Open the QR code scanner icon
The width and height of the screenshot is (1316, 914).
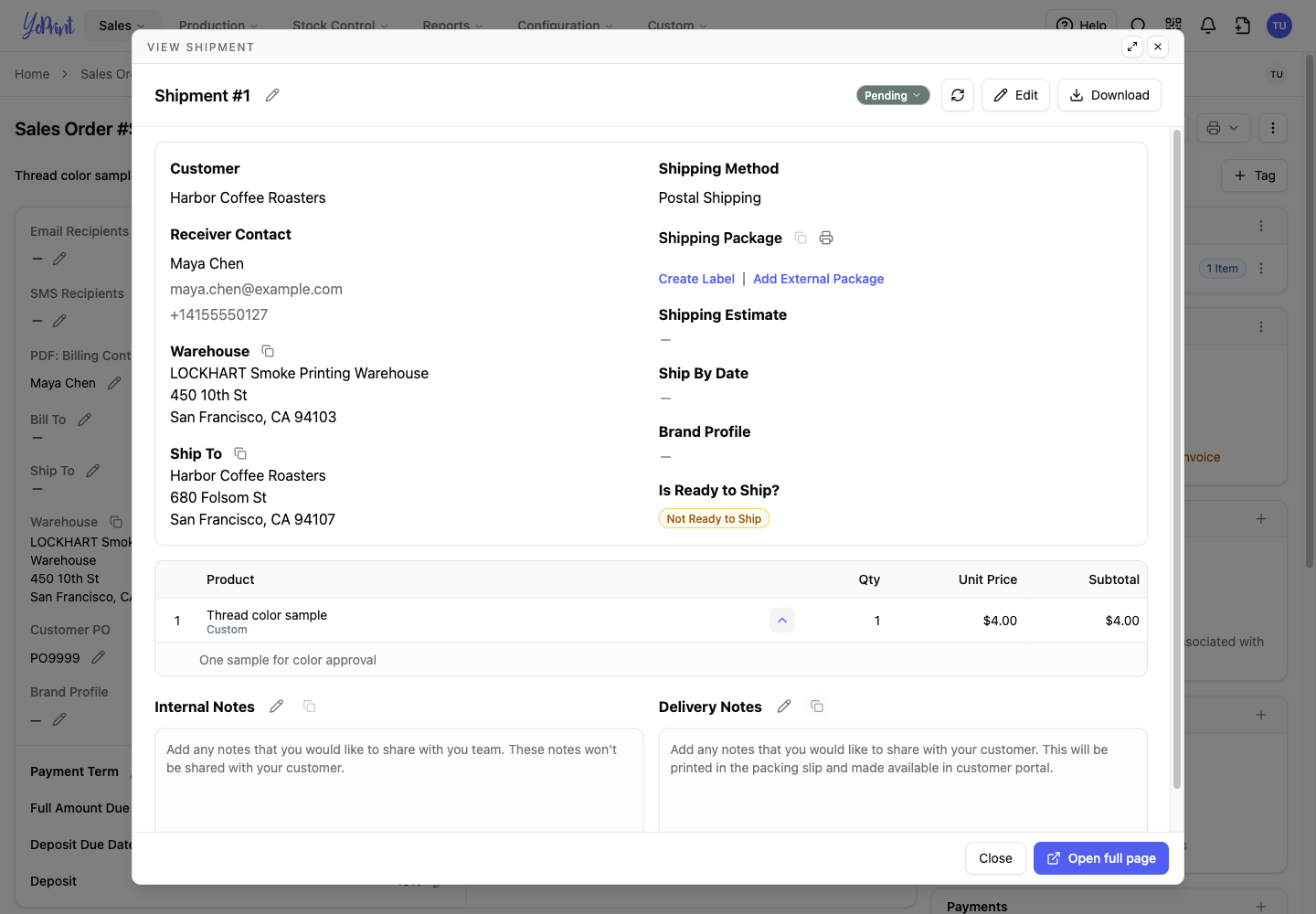coord(1173,26)
